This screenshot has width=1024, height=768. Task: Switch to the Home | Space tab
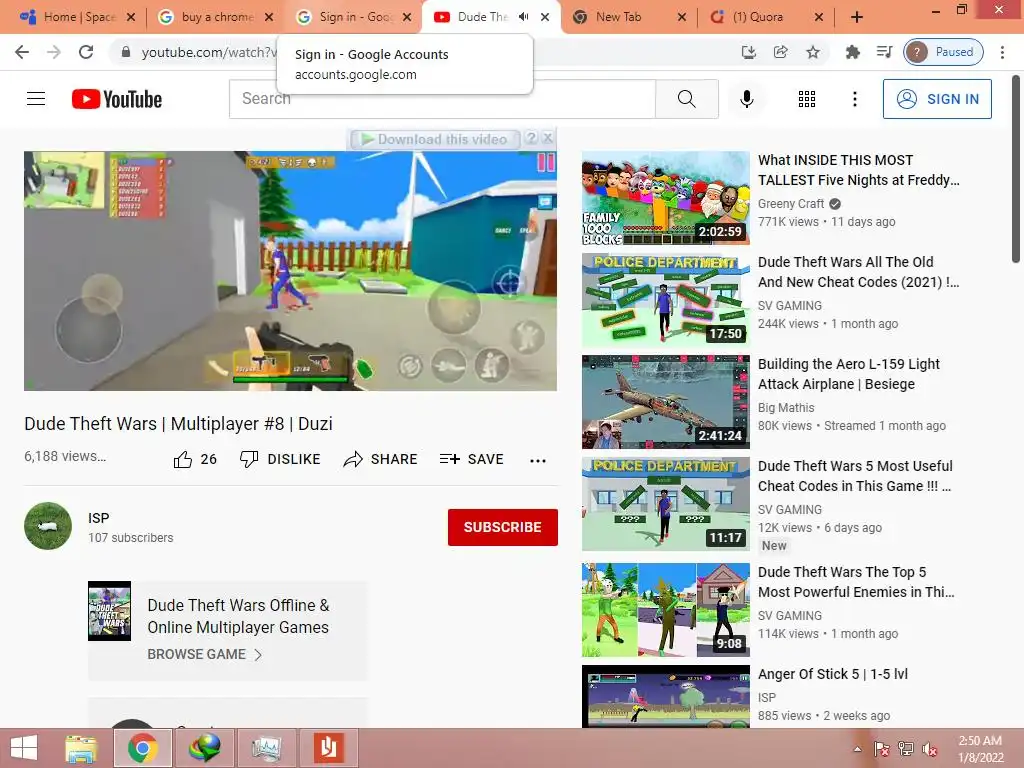(x=77, y=17)
